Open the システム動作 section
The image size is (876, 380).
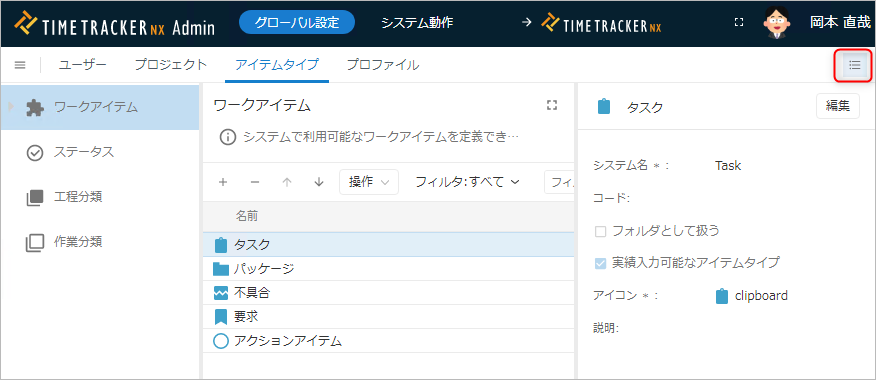(x=417, y=23)
